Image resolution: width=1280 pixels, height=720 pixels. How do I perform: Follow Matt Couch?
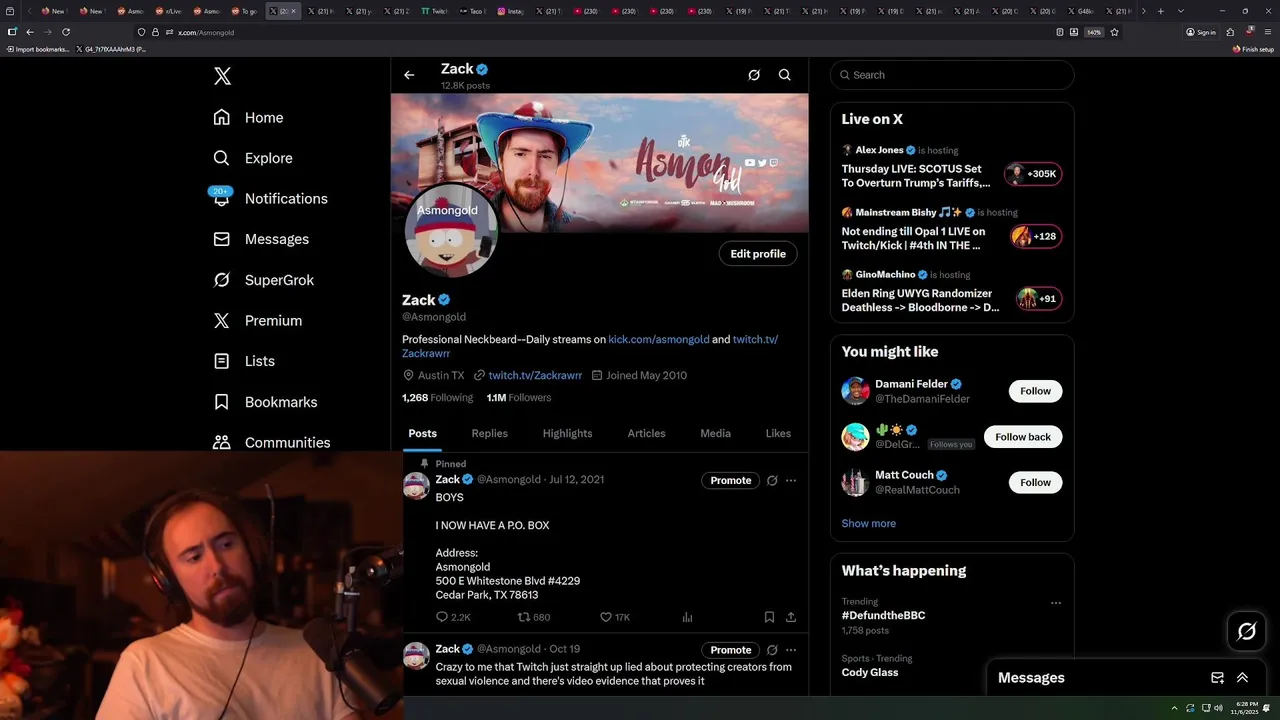point(1035,482)
